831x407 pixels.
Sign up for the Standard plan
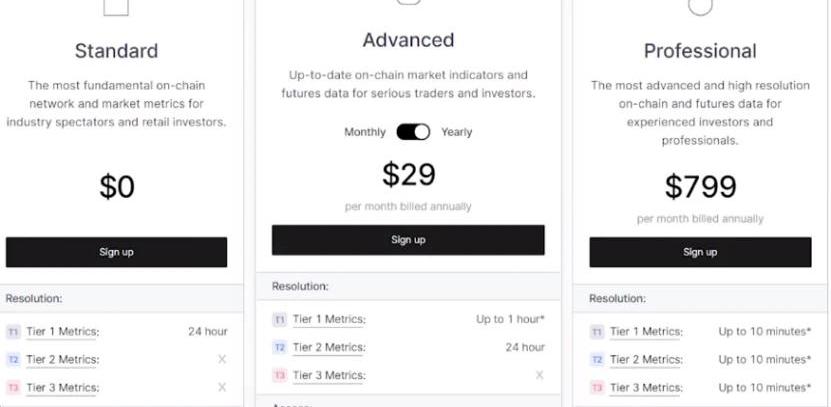point(117,252)
